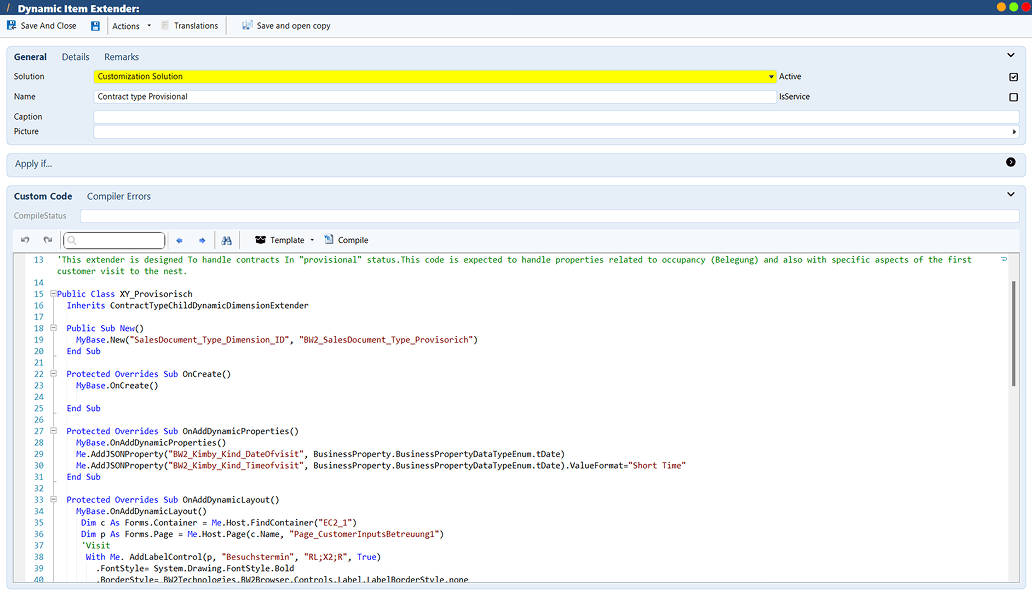Collapse the OnCreate sub fold marker
This screenshot has height=596, width=1032.
pyautogui.click(x=53, y=374)
